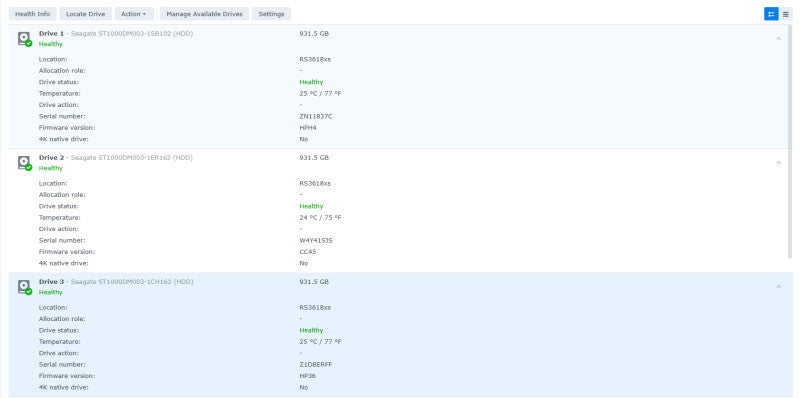Click the Drive 3 disk icon

tap(24, 287)
